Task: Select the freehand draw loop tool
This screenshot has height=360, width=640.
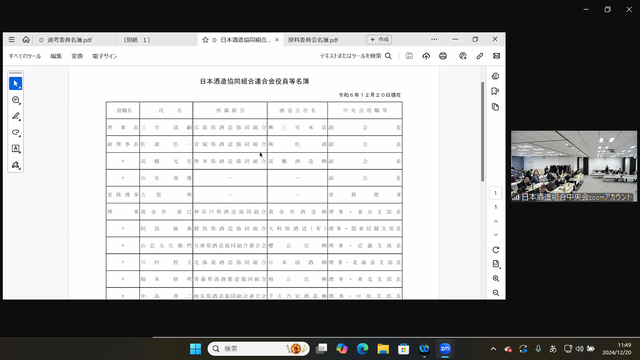Action: (x=16, y=132)
